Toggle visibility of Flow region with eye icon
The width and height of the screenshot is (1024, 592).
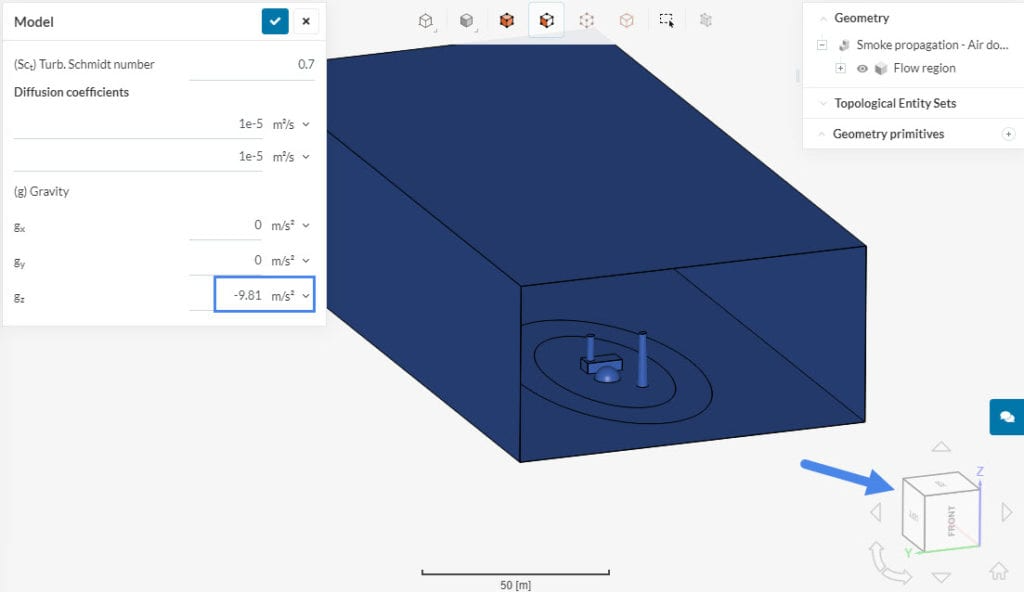[x=863, y=68]
